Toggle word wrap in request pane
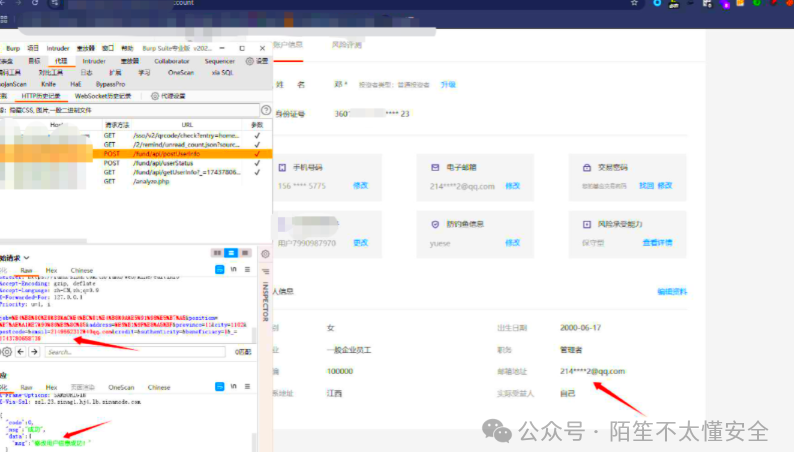The height and width of the screenshot is (463, 794). tap(220, 269)
